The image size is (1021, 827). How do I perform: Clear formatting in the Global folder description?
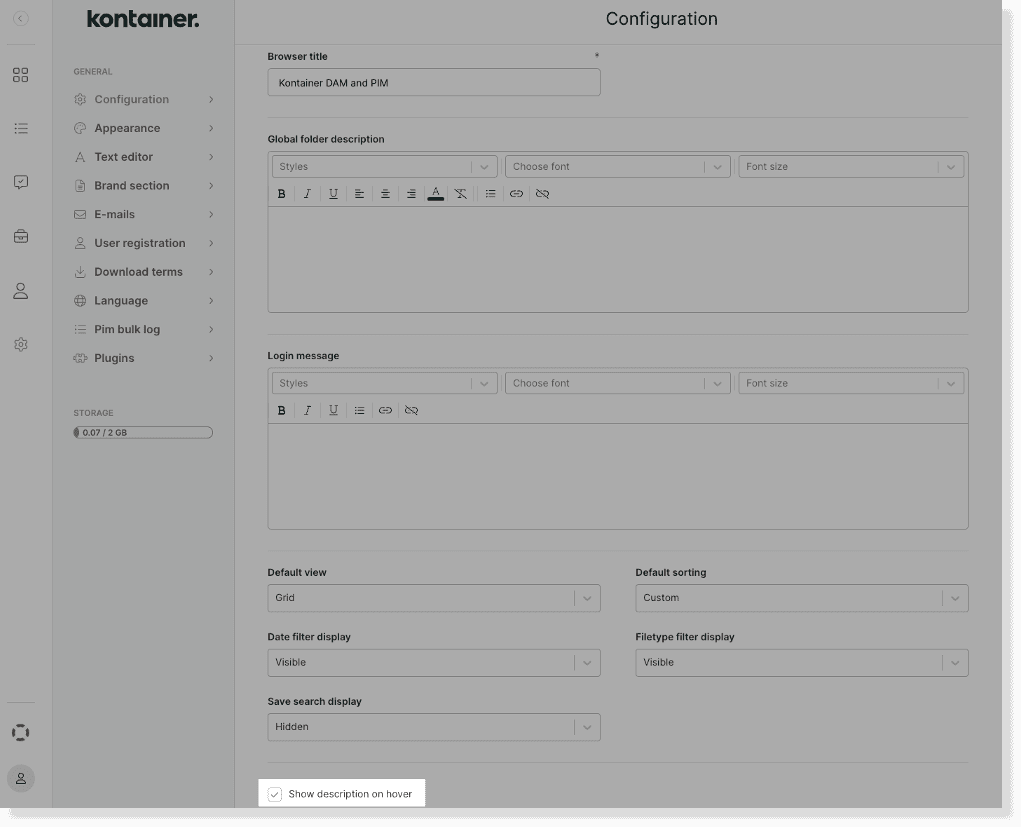click(461, 193)
